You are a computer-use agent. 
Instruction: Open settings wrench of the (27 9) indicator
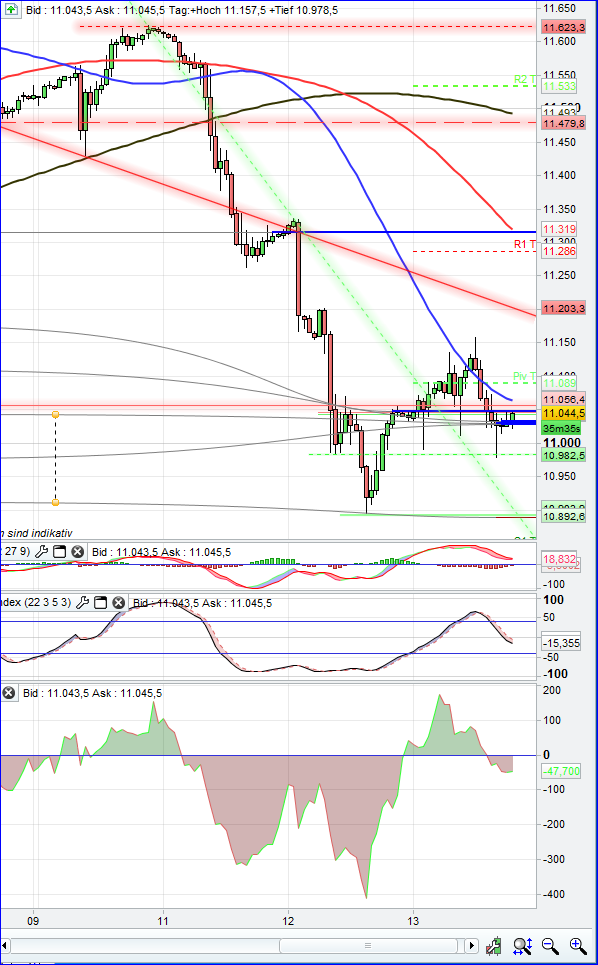(41, 552)
